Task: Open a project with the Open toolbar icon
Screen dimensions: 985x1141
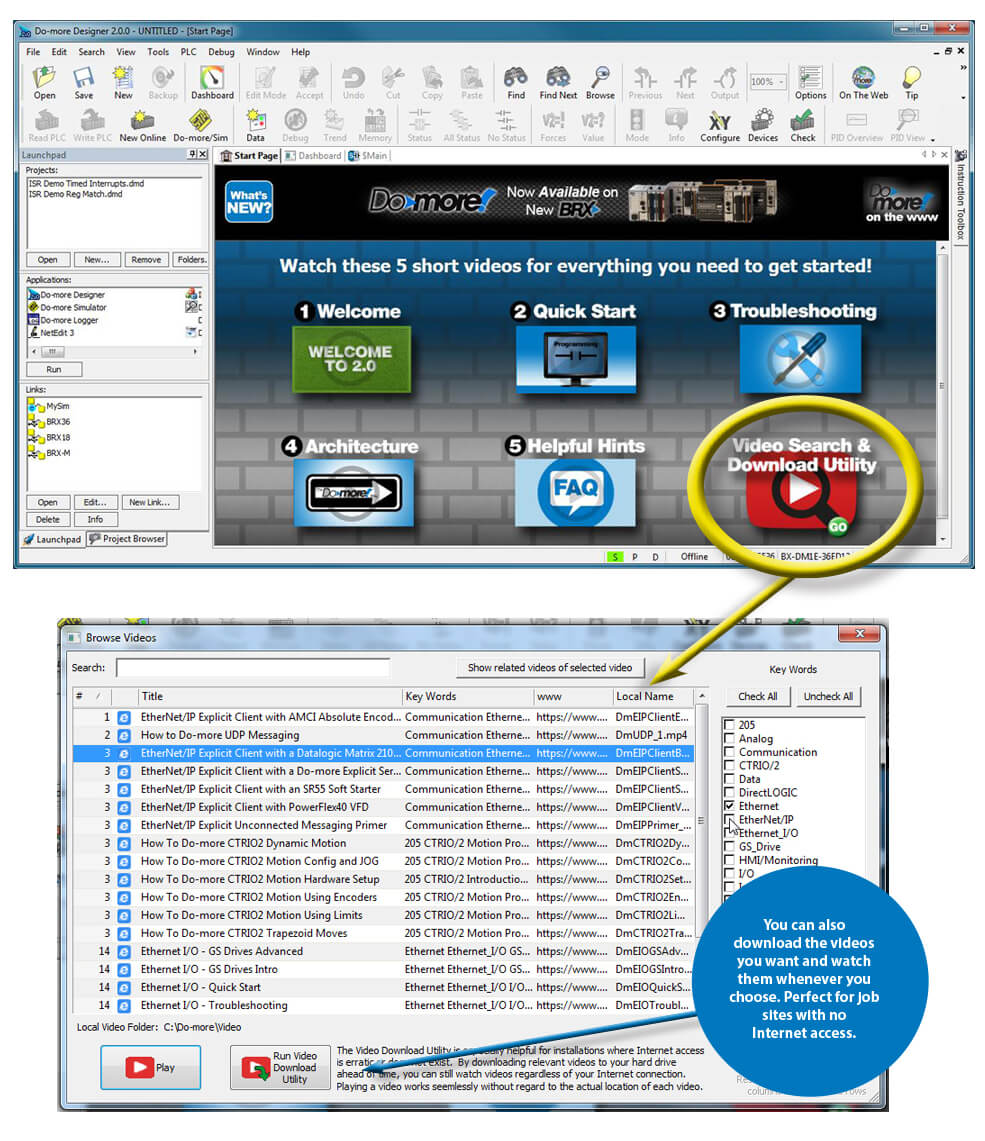Action: (x=44, y=82)
